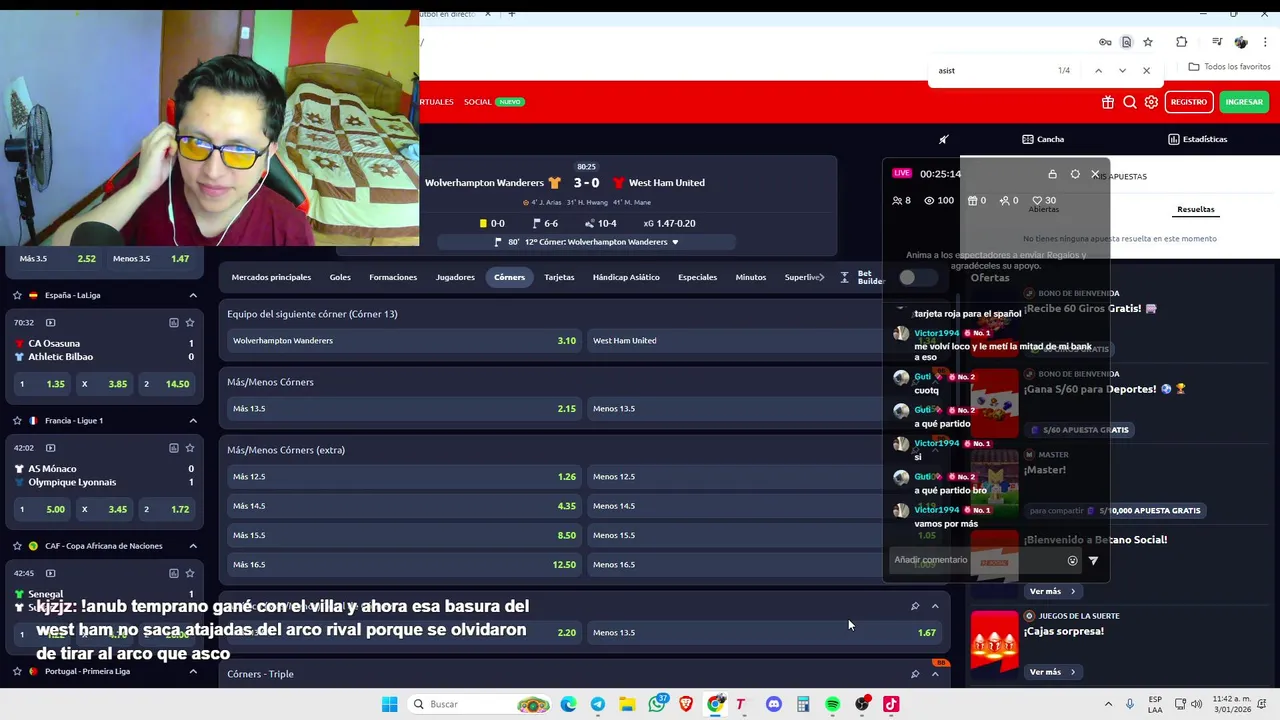The width and height of the screenshot is (1280, 720).
Task: Favorite the Francia - Ligue 1 star
Action: pos(17,420)
